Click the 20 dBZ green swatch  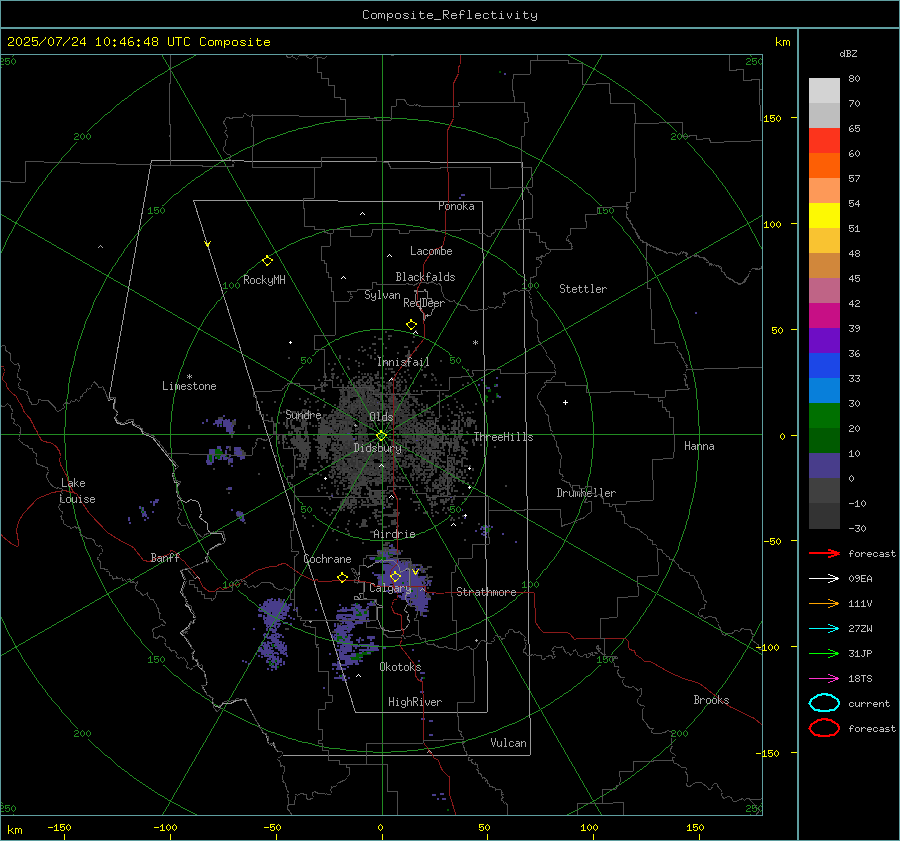[x=824, y=415]
